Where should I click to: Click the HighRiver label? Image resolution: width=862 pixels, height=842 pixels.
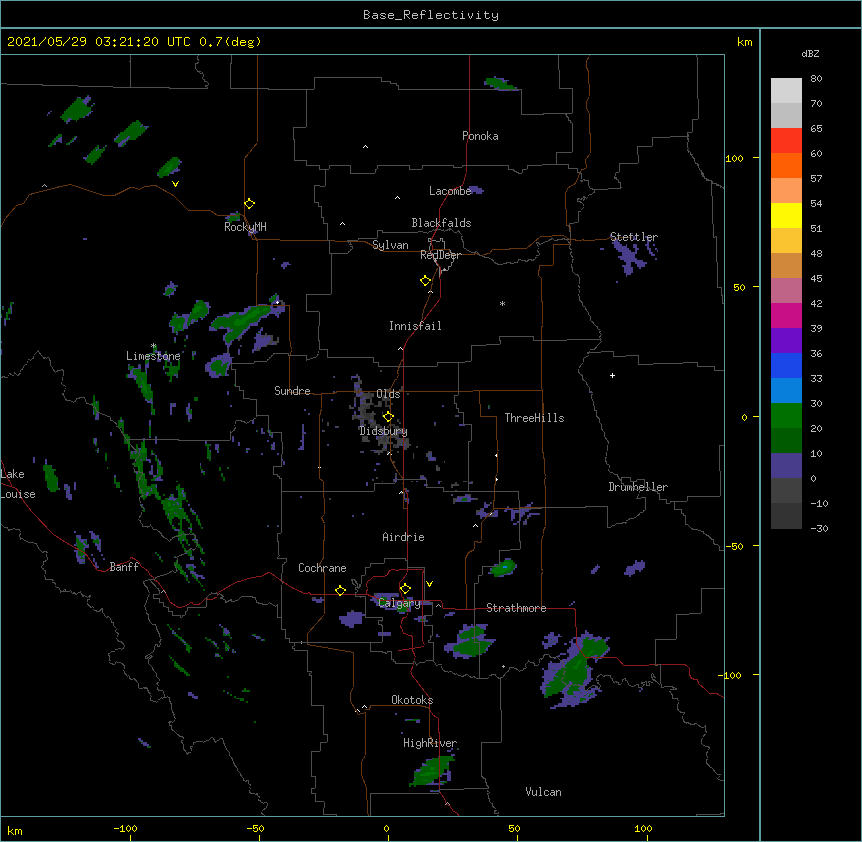pos(430,743)
